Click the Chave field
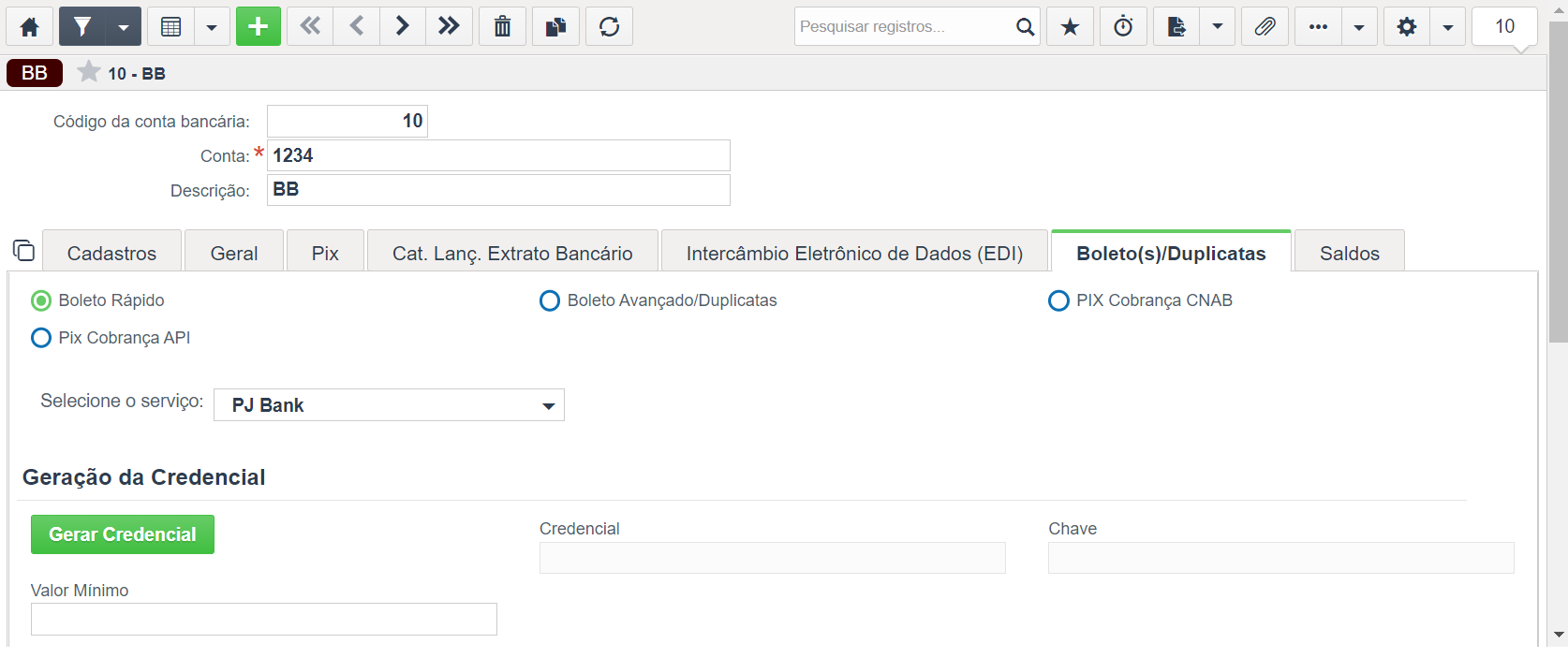1568x658 pixels. point(1281,558)
